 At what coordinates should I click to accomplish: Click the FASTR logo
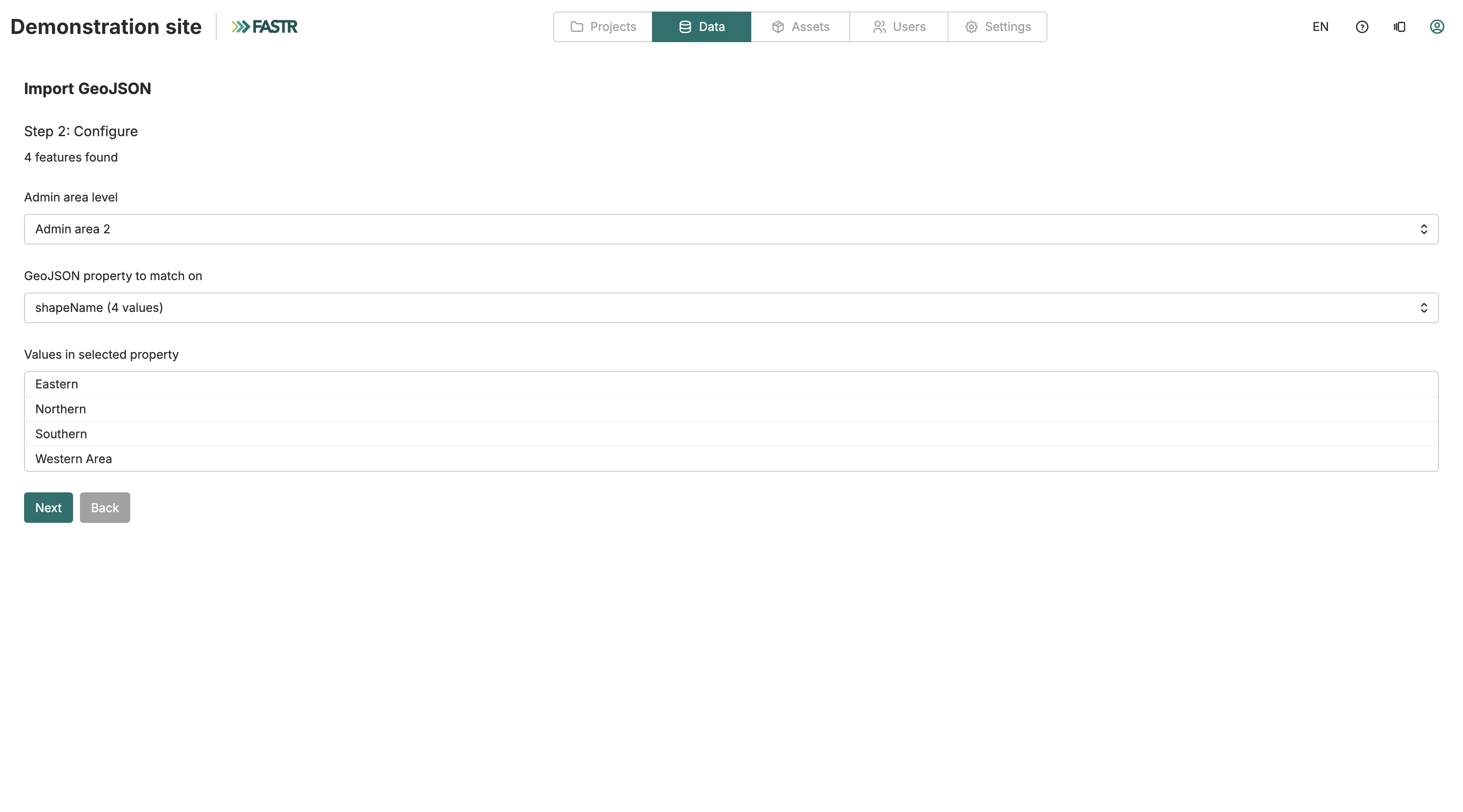[264, 27]
